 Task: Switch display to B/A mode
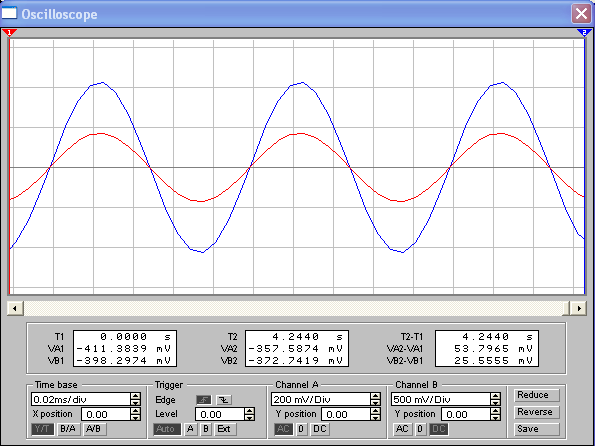(x=68, y=429)
